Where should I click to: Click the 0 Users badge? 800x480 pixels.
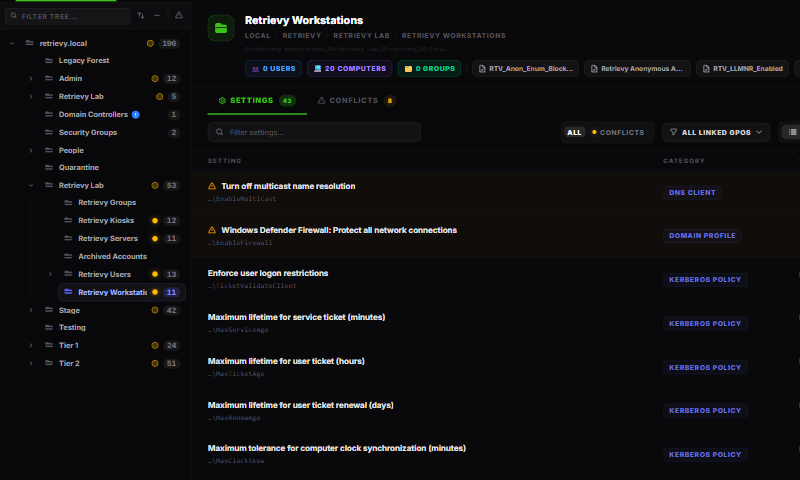pos(273,68)
